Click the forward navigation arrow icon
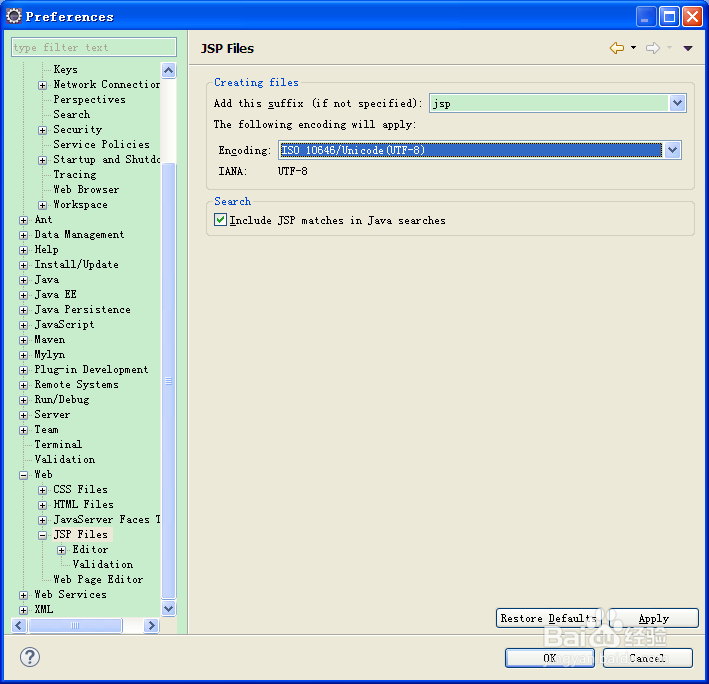This screenshot has width=709, height=684. tap(652, 48)
